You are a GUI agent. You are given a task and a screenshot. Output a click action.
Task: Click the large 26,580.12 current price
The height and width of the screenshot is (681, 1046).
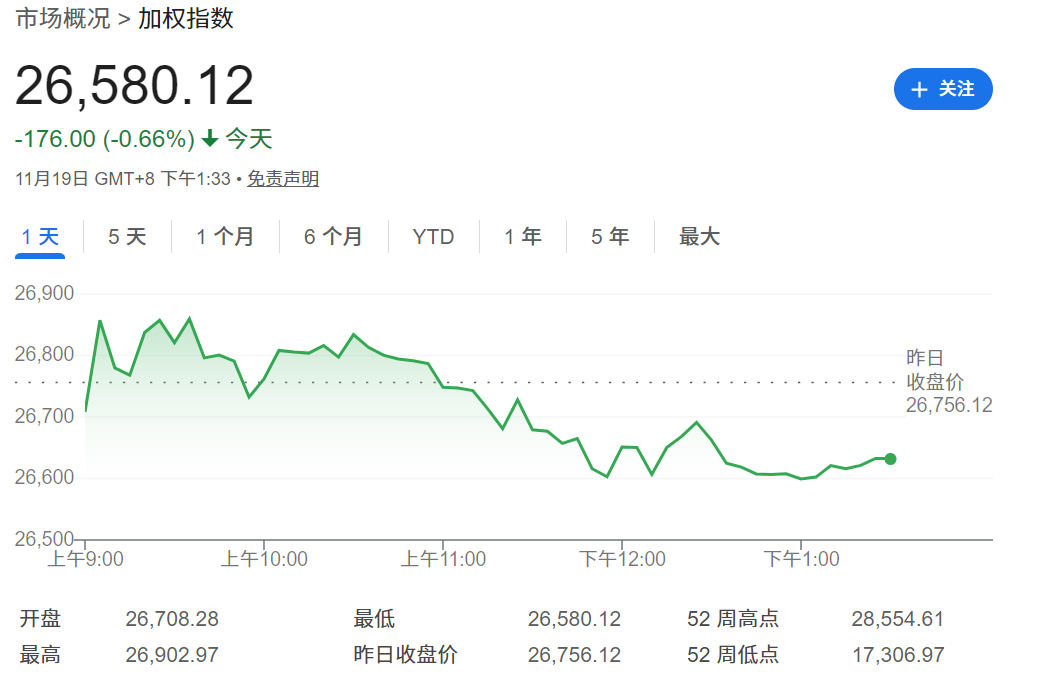[x=134, y=86]
